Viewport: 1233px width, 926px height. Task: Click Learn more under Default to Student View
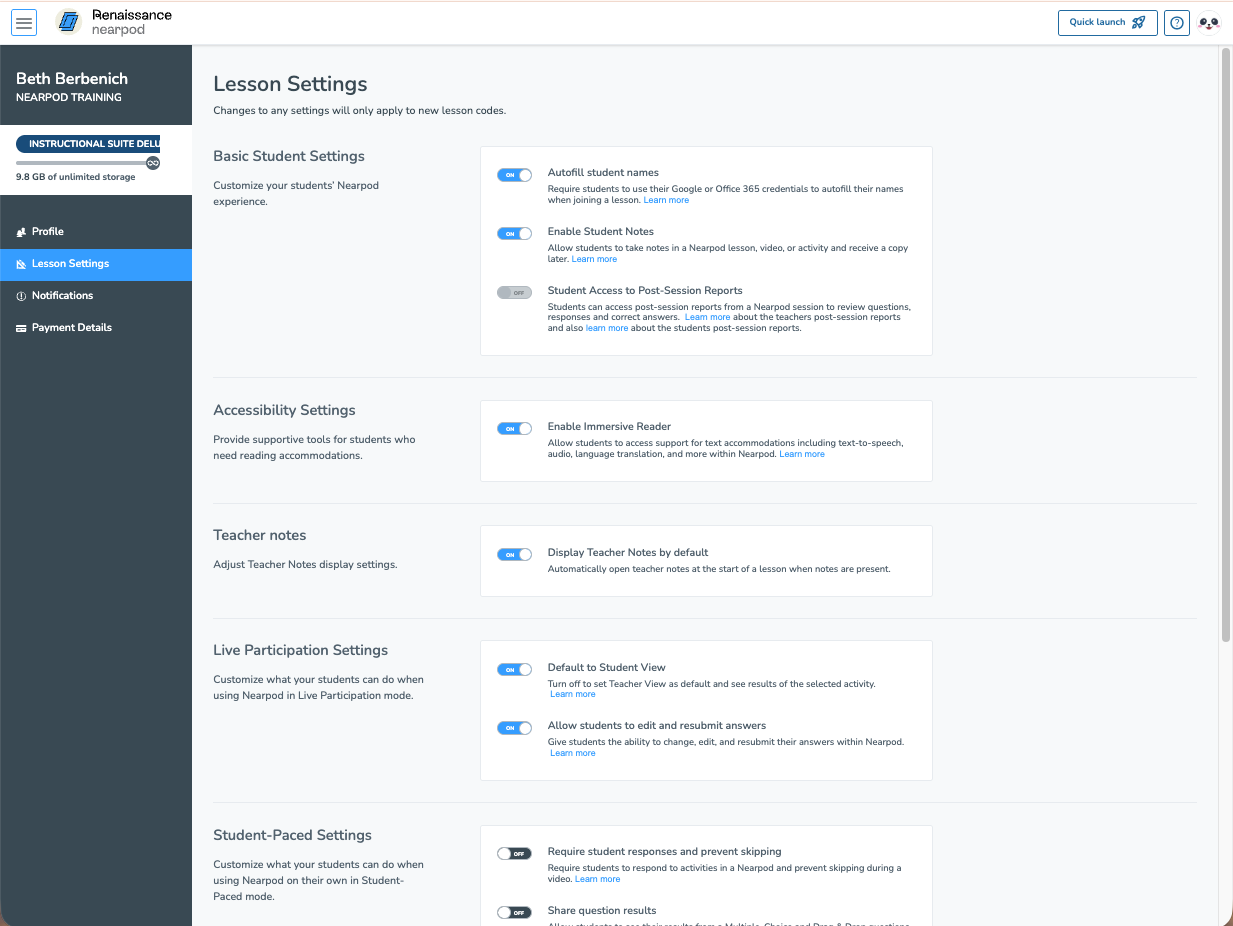(573, 694)
